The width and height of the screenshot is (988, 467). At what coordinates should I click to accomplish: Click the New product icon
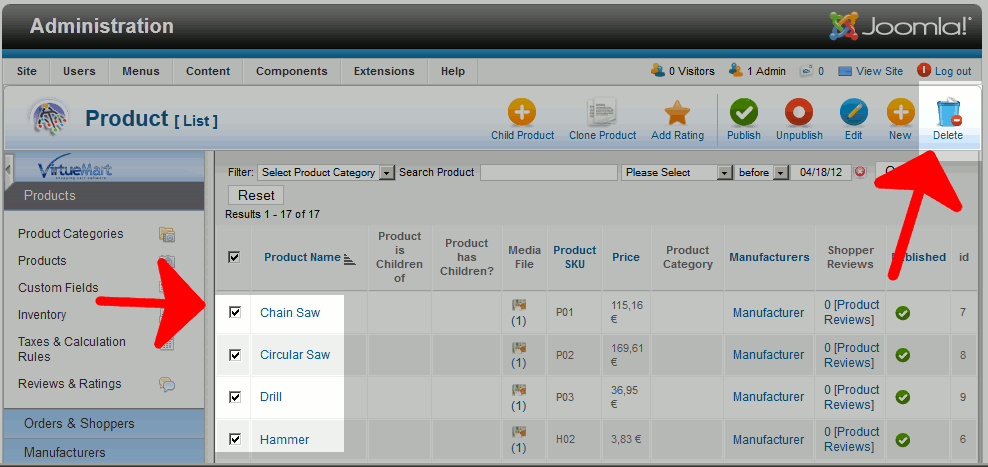tap(900, 111)
